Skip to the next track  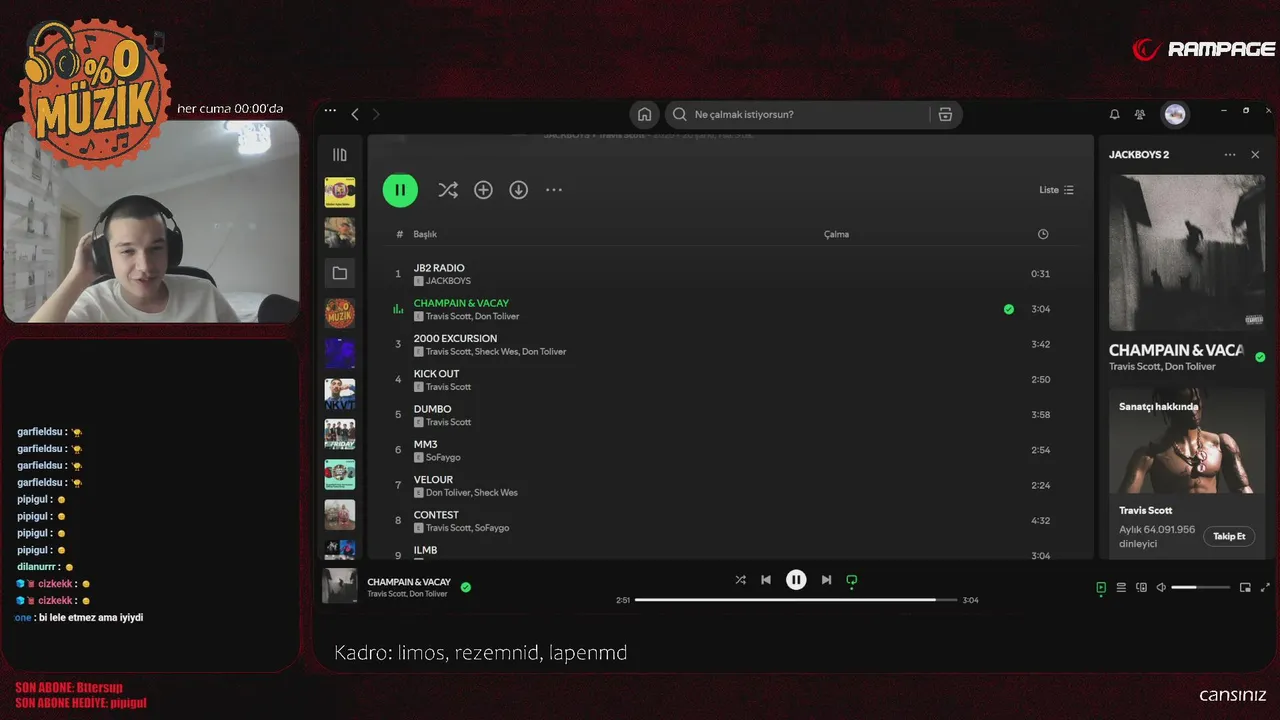click(x=826, y=580)
